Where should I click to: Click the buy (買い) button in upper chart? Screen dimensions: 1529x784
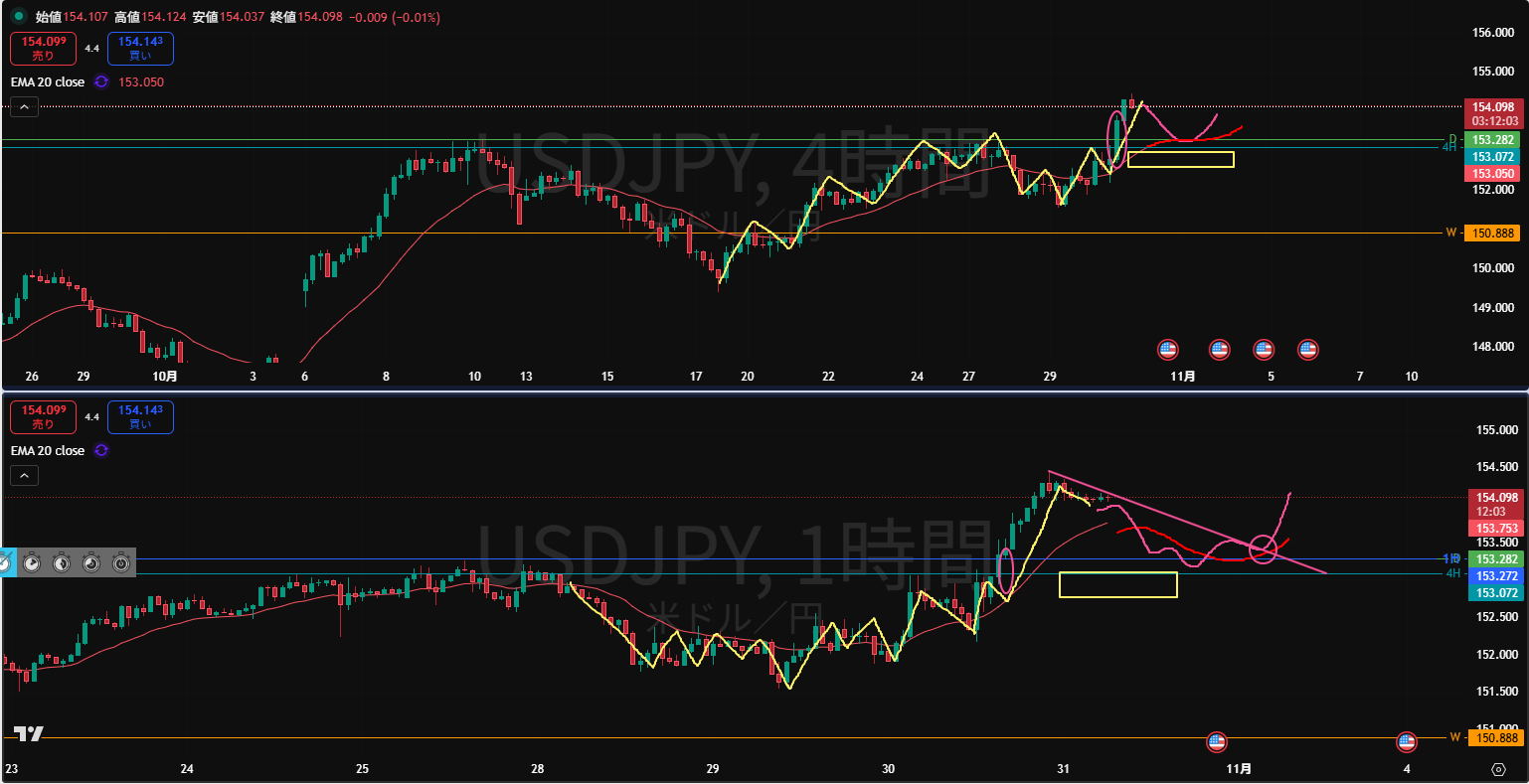[x=140, y=48]
